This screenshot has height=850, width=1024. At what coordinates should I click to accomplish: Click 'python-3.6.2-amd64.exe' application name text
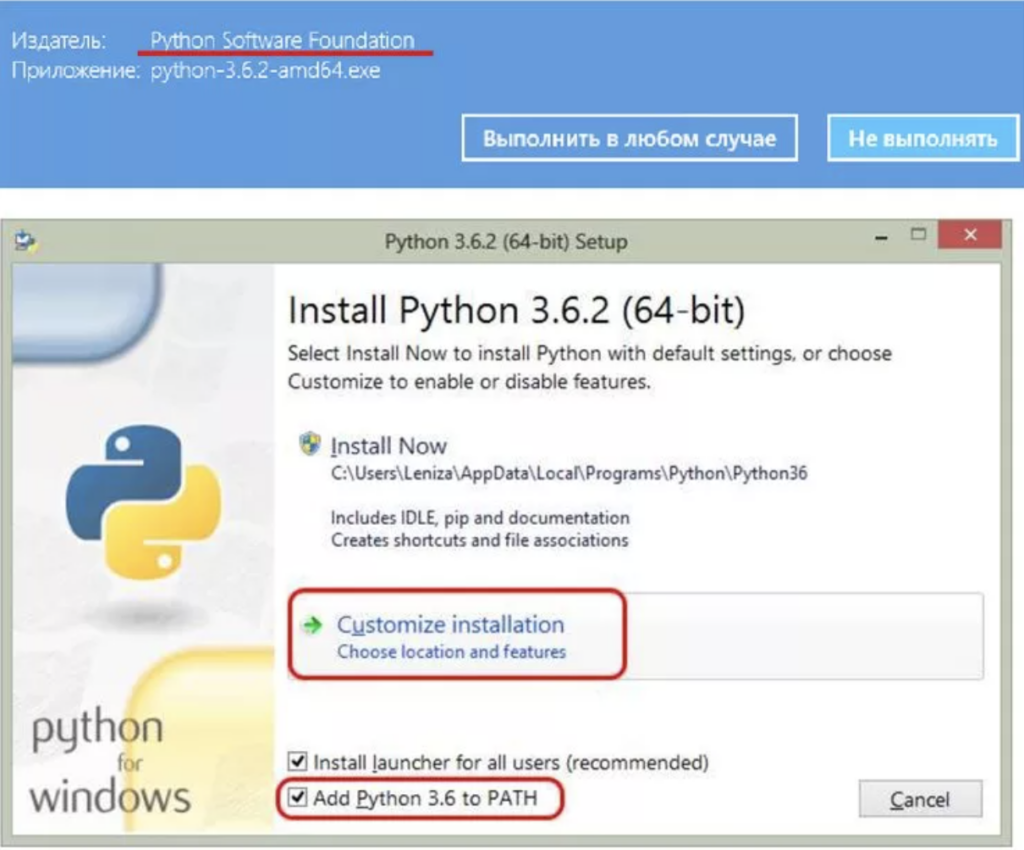coord(265,71)
